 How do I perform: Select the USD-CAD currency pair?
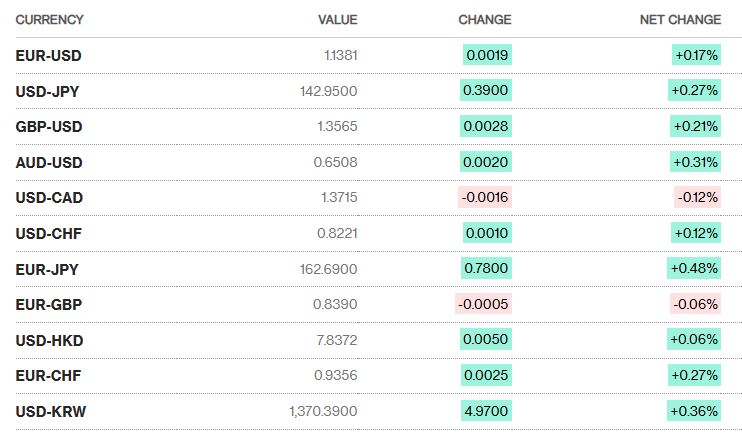click(50, 198)
